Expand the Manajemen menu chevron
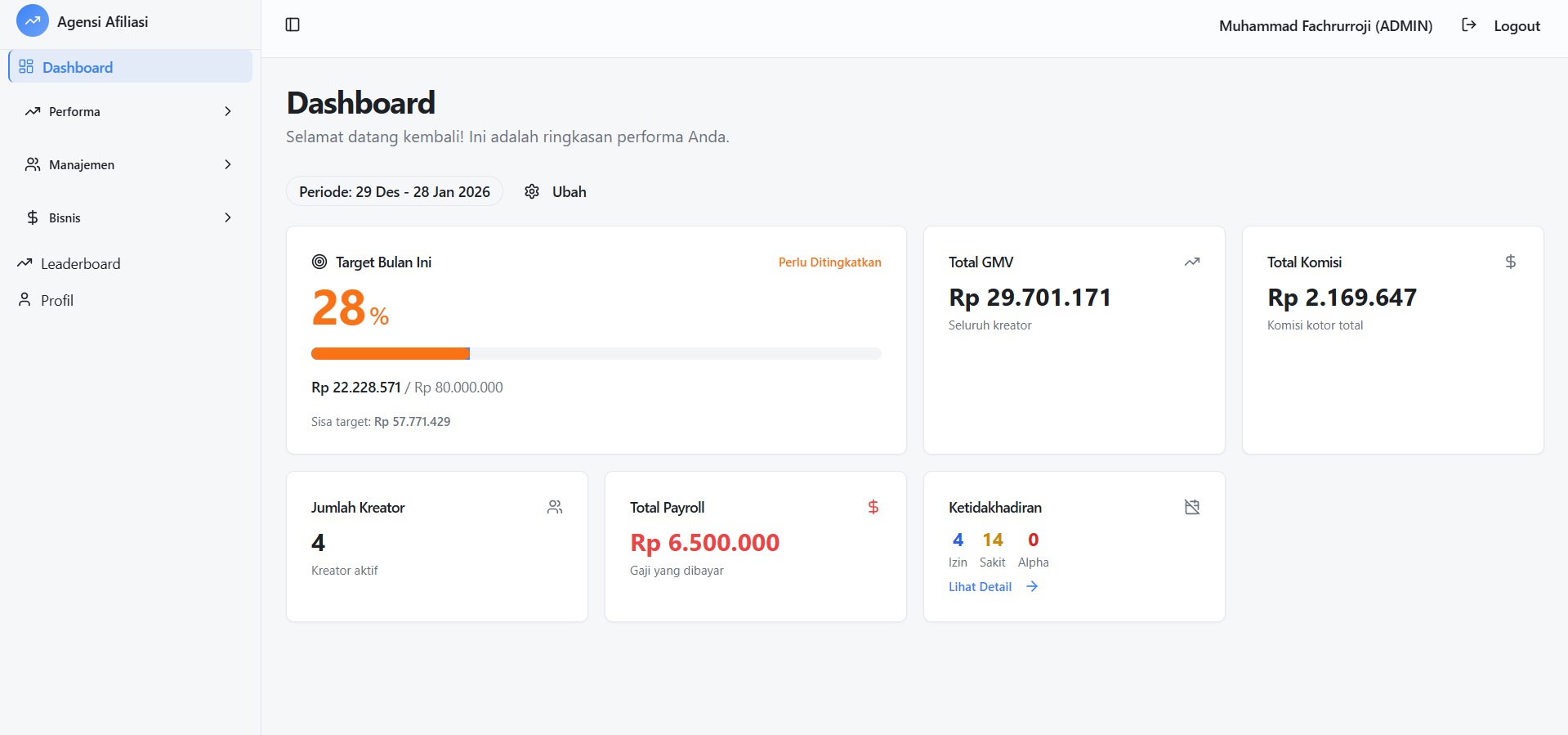Image resolution: width=1568 pixels, height=735 pixels. click(x=228, y=164)
